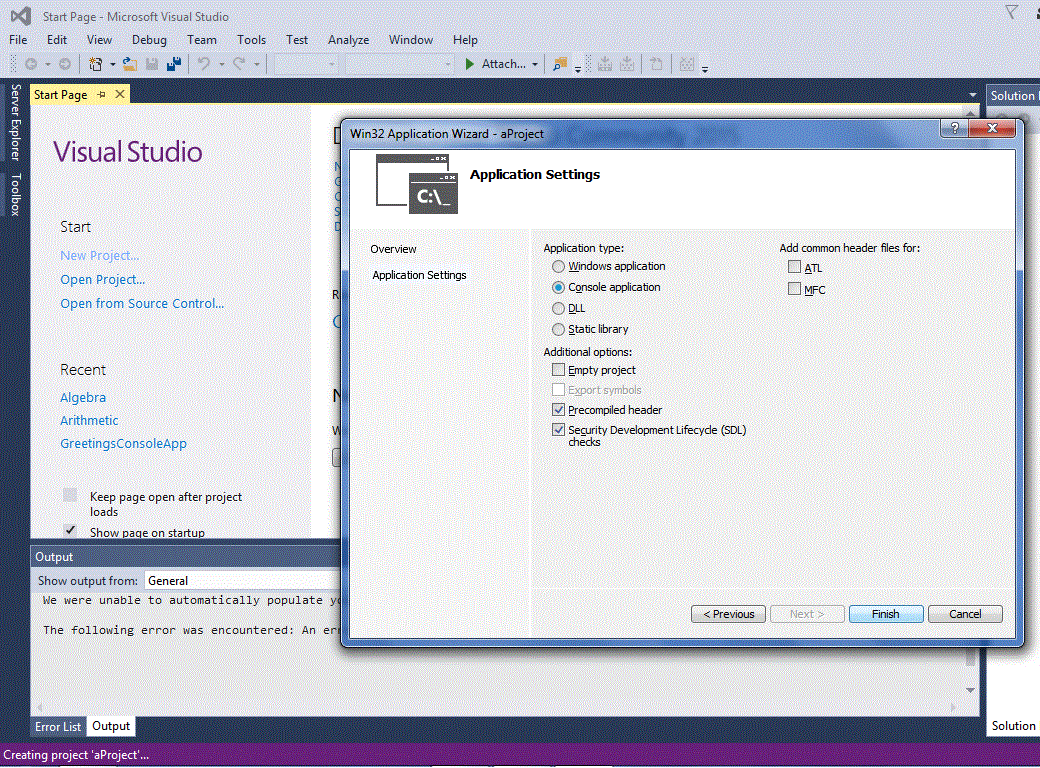Open the Arithmetic recent project link
Image resolution: width=1040 pixels, height=768 pixels.
point(88,420)
